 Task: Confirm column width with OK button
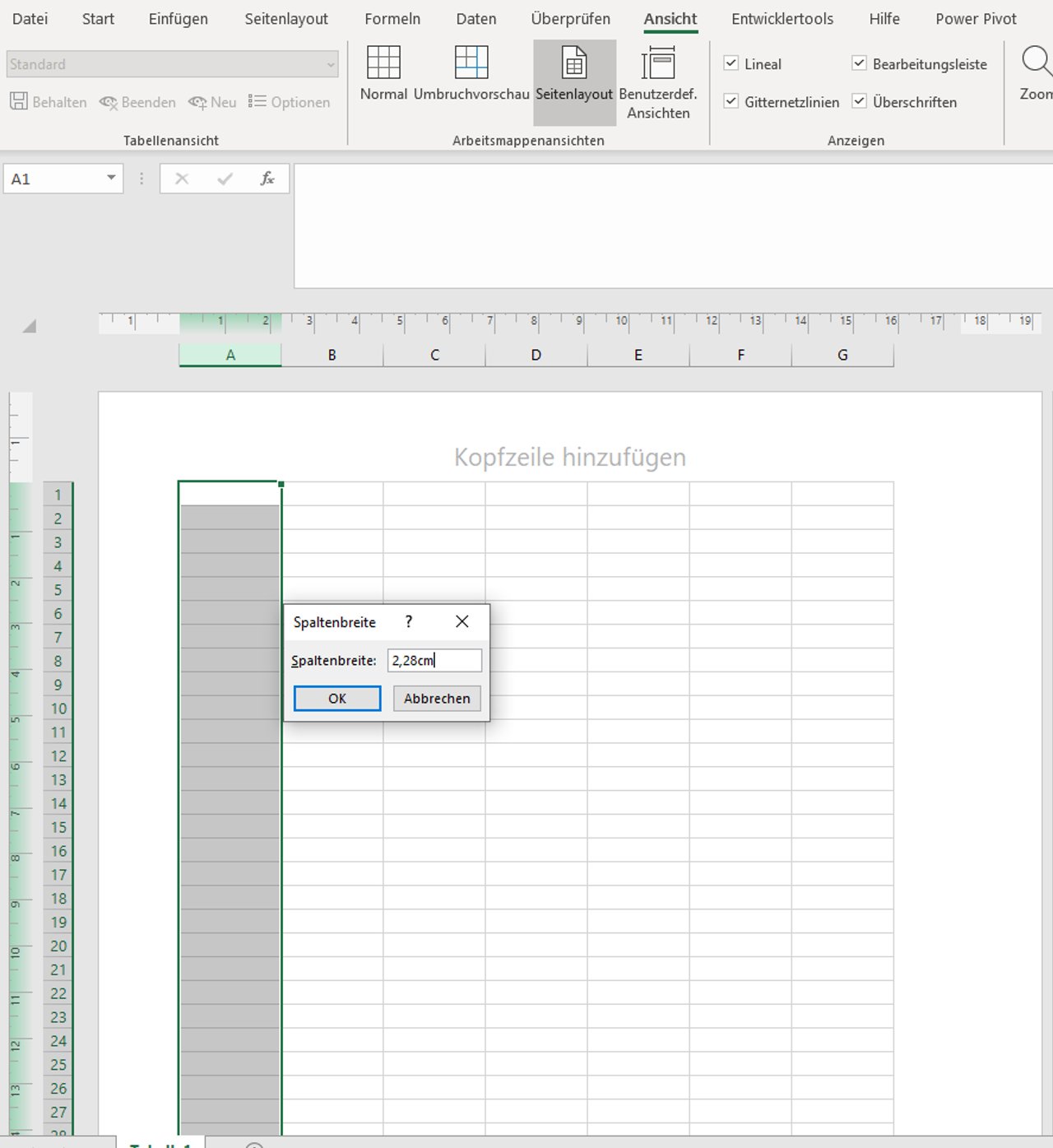[337, 699]
